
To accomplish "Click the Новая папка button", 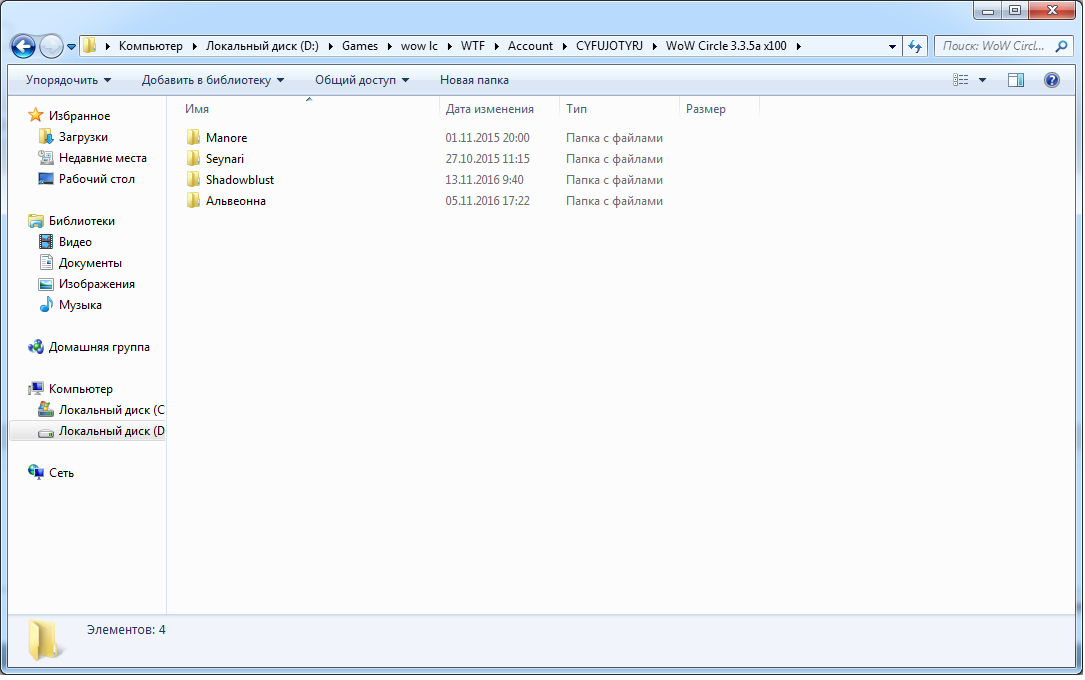I will (474, 80).
